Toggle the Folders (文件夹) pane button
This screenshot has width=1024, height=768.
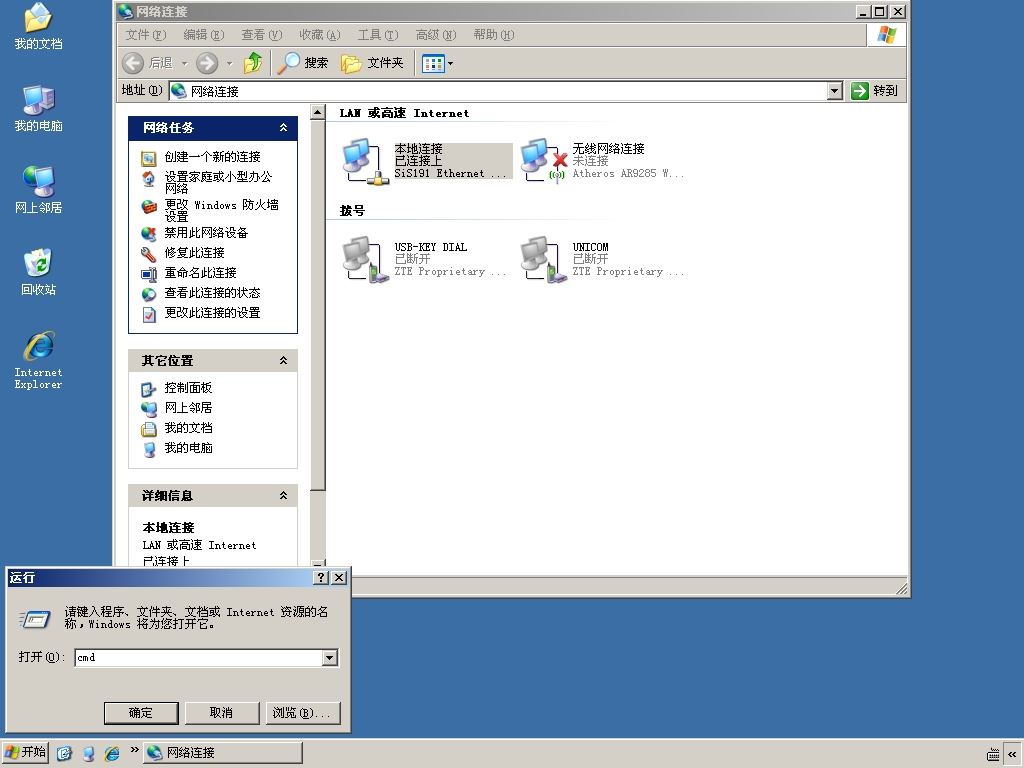(x=372, y=63)
